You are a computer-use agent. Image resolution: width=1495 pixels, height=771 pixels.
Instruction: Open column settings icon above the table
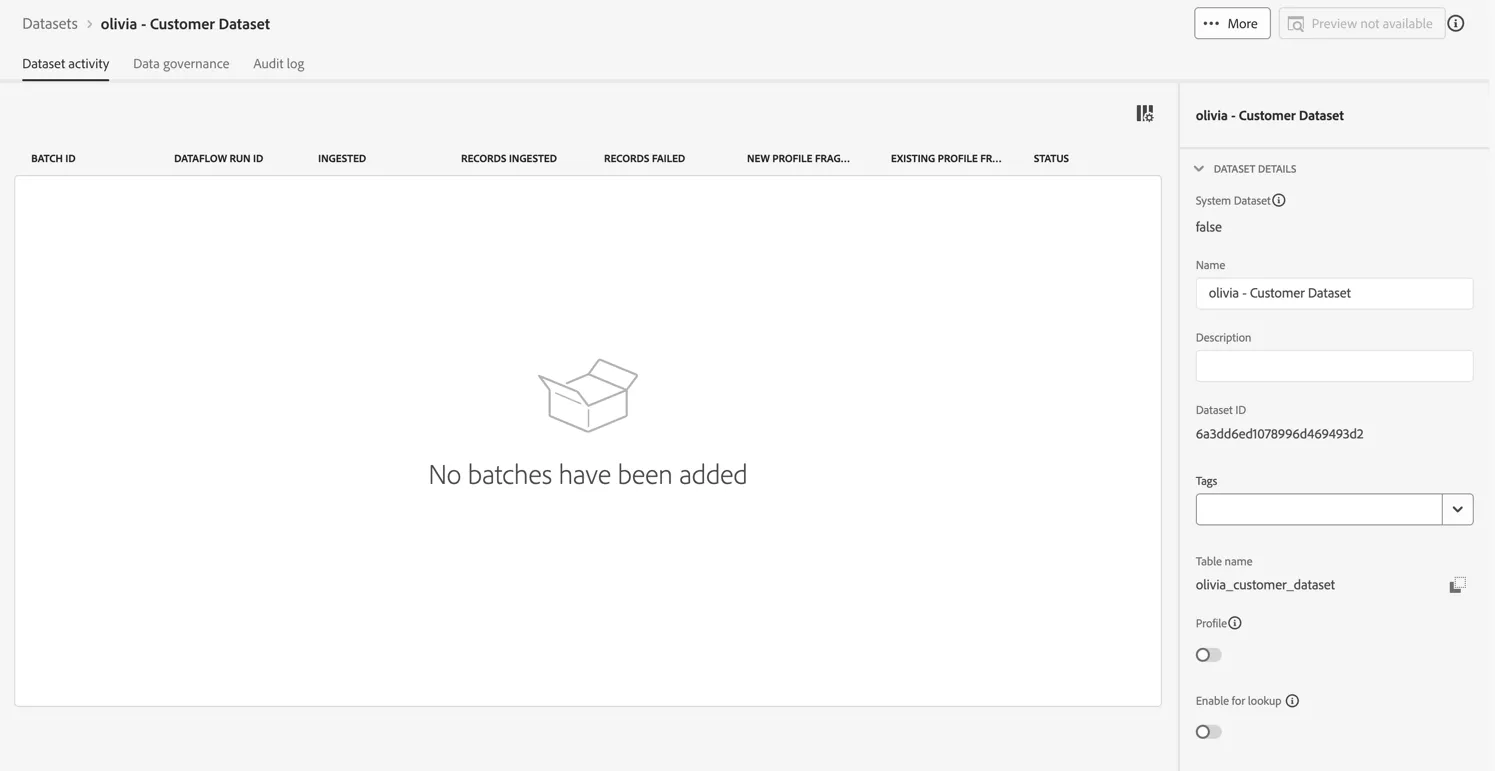click(x=1145, y=114)
